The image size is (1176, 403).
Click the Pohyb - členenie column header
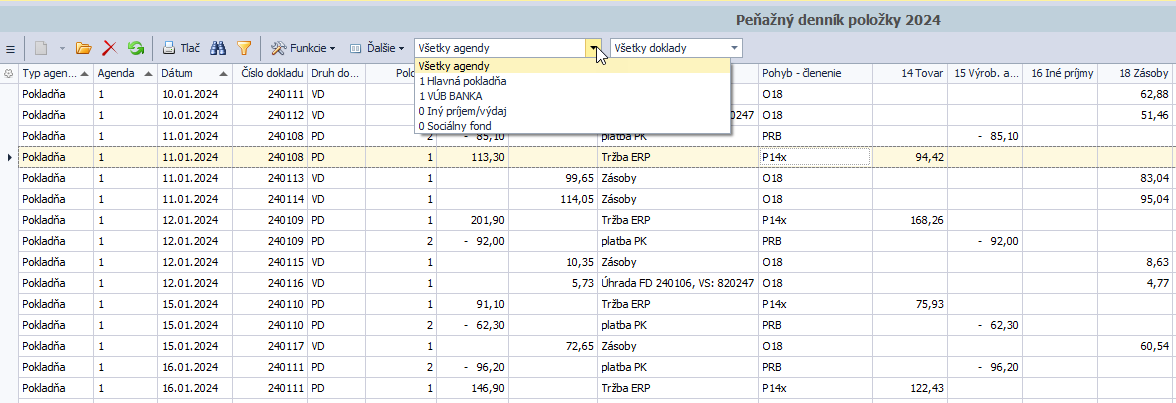801,73
